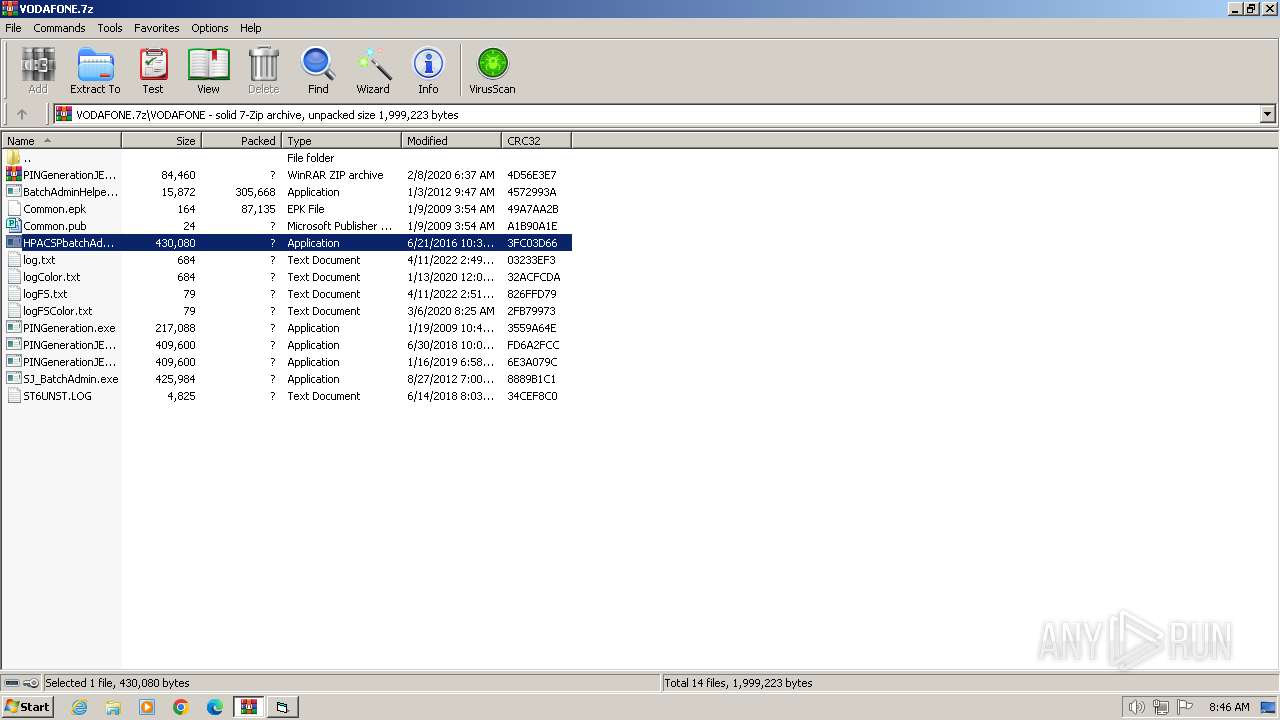Sort by Name column header

[x=61, y=141]
